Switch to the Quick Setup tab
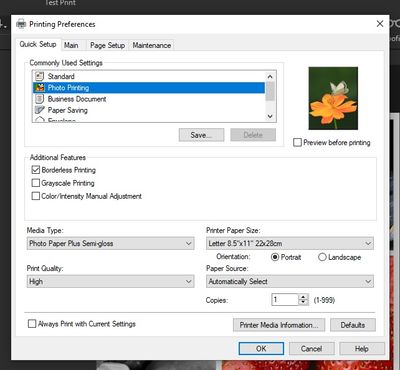The height and width of the screenshot is (370, 400). tap(38, 44)
